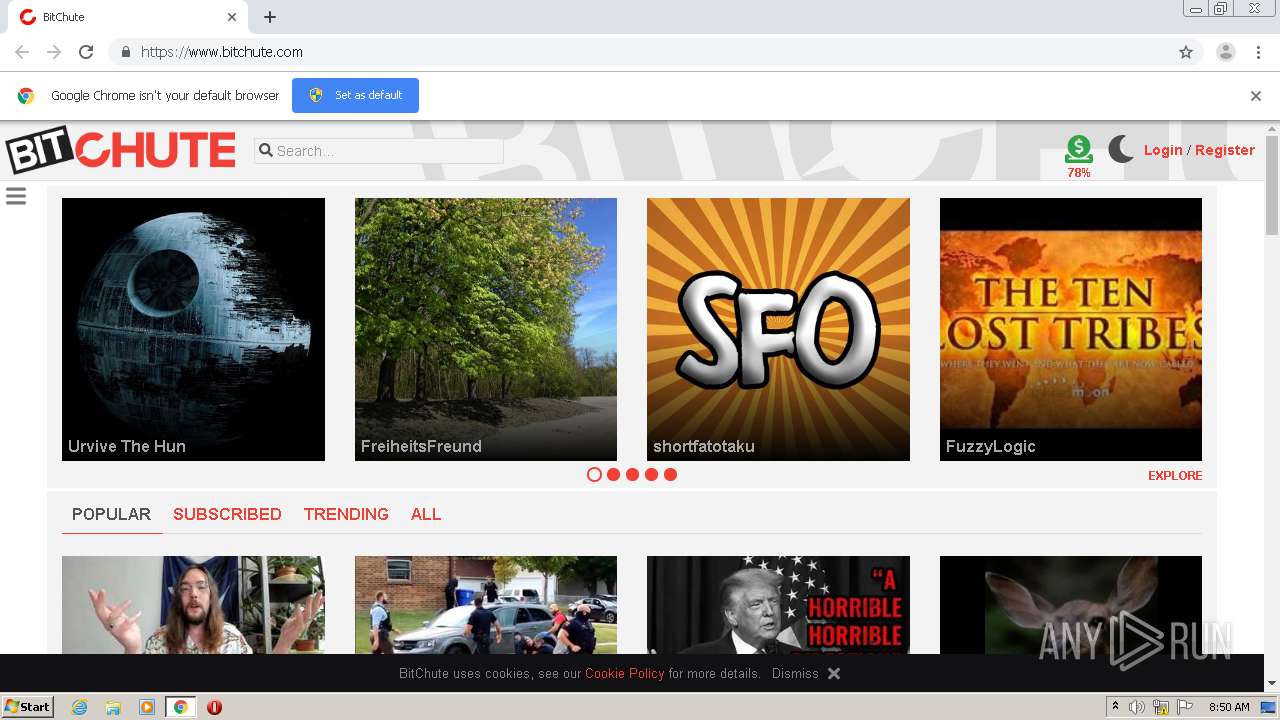Open FuzzyLogic channel thumbnail
The height and width of the screenshot is (720, 1280).
point(1071,329)
